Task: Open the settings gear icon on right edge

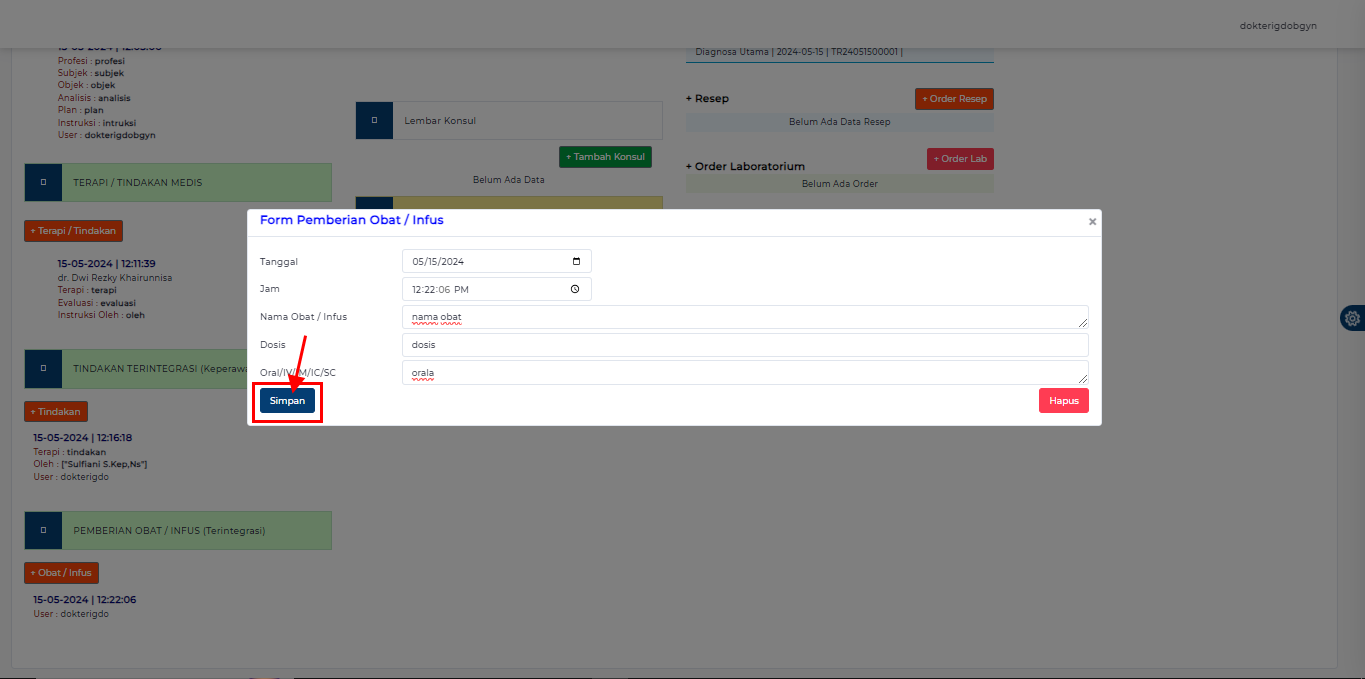Action: click(1352, 317)
